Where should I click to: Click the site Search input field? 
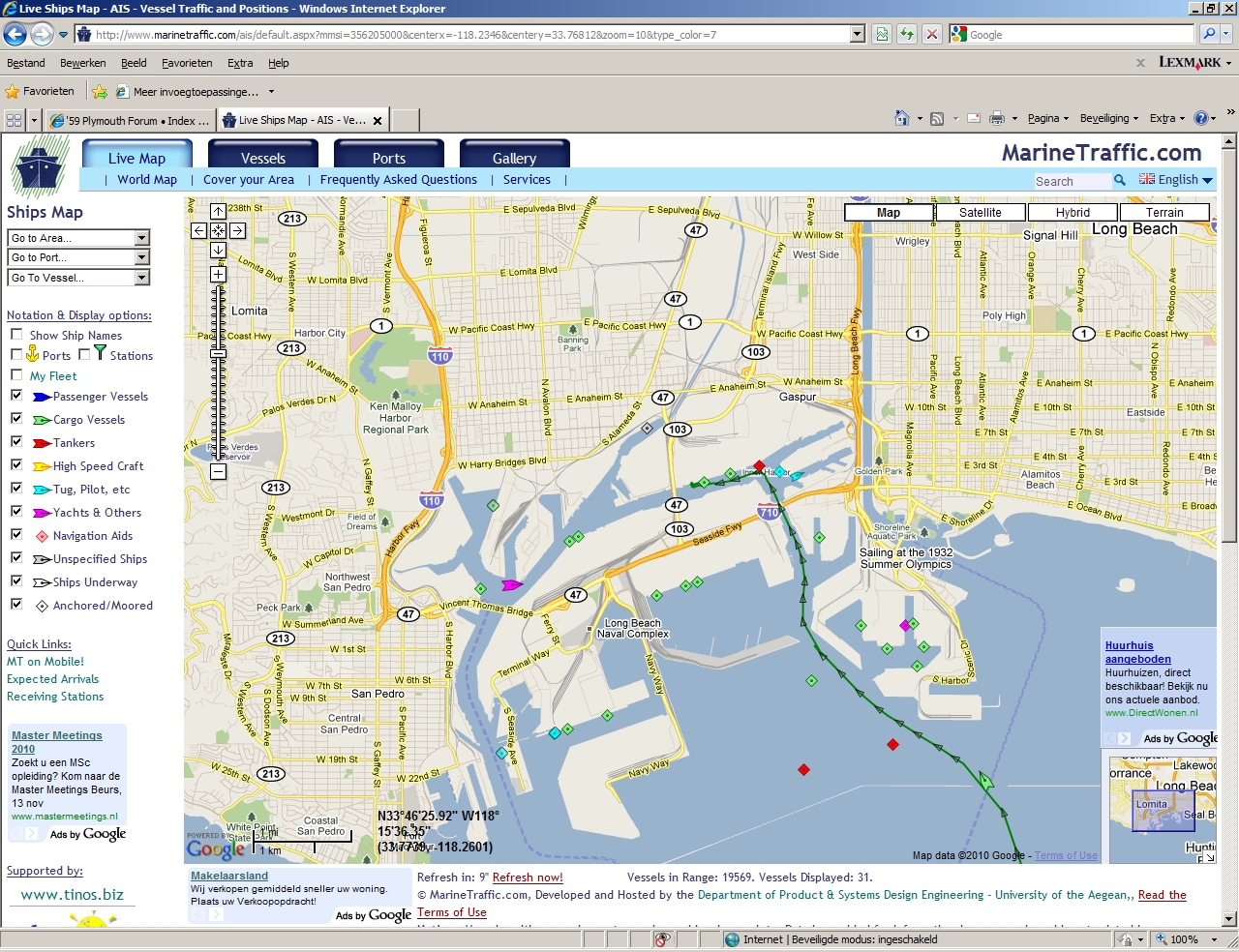pyautogui.click(x=1072, y=181)
